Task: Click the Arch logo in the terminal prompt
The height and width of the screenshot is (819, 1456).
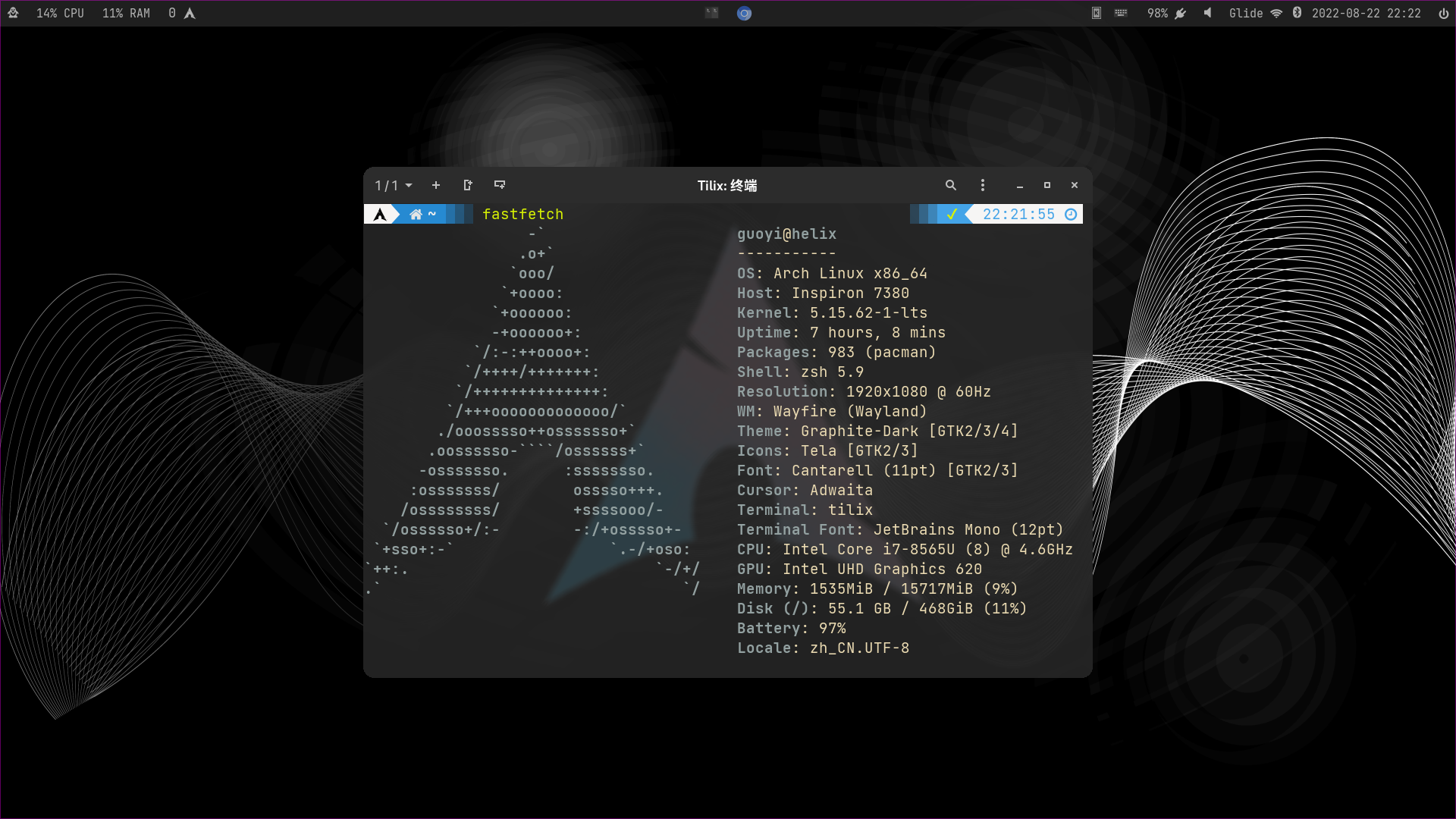Action: coord(380,215)
